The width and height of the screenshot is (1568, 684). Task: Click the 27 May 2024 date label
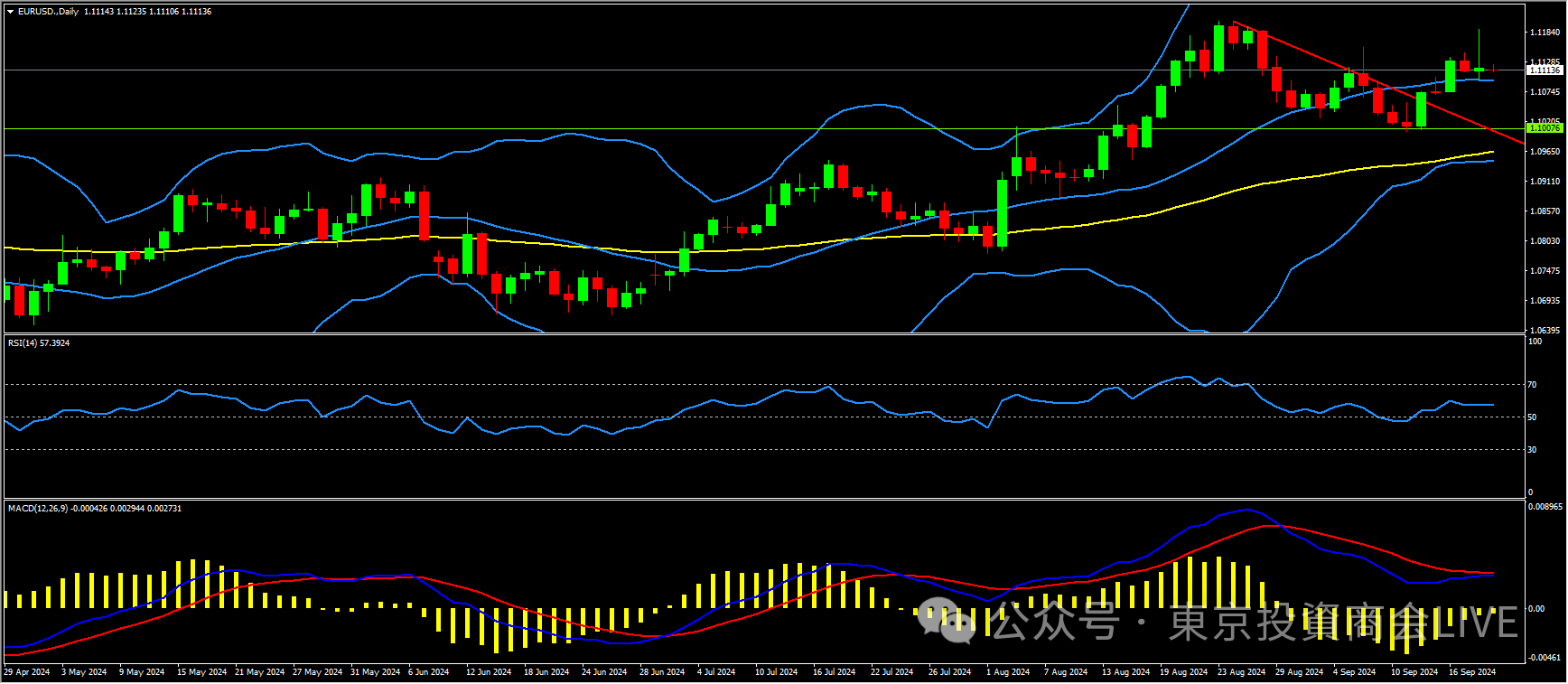point(317,672)
